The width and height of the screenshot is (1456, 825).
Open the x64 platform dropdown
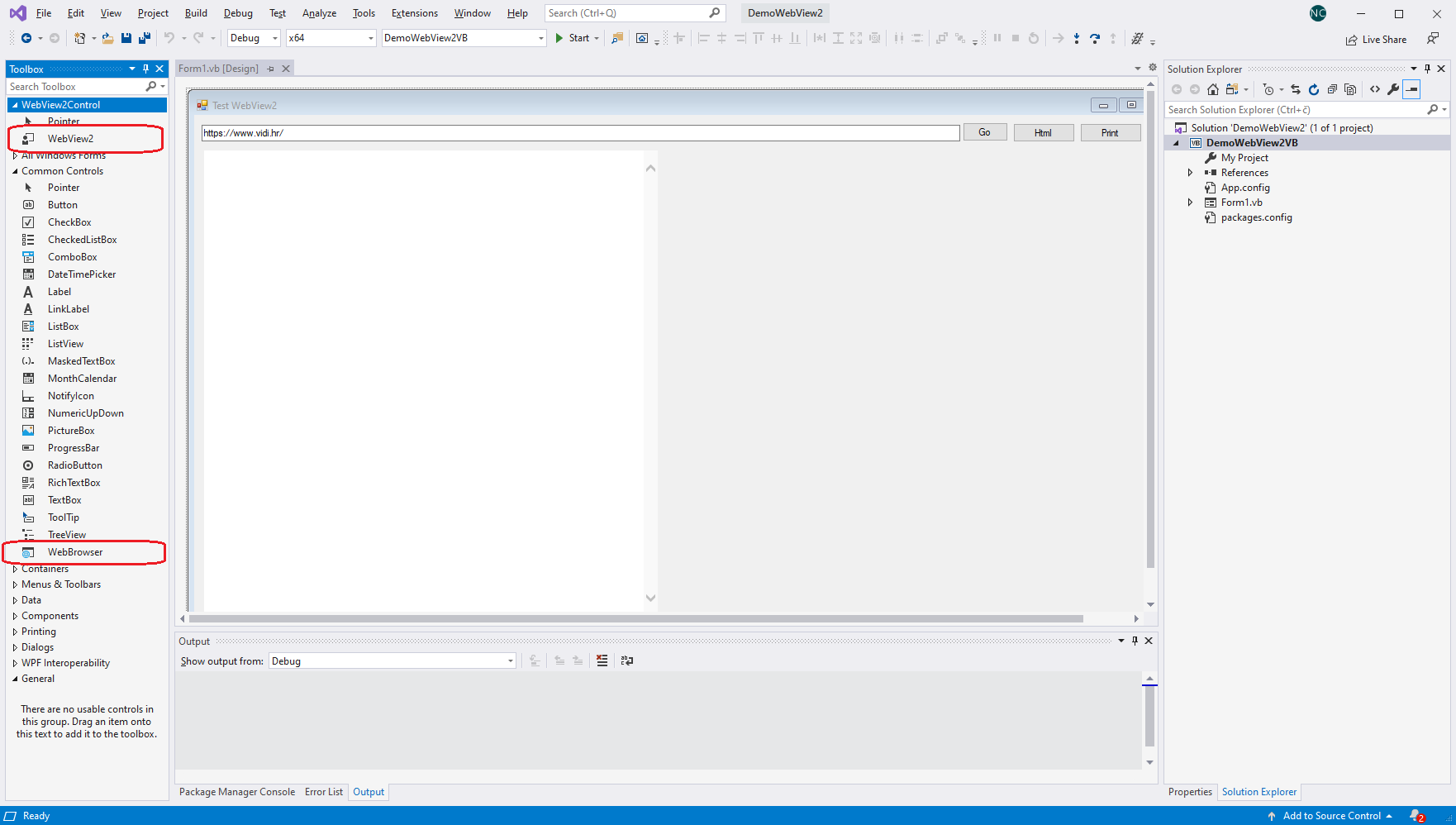[331, 38]
